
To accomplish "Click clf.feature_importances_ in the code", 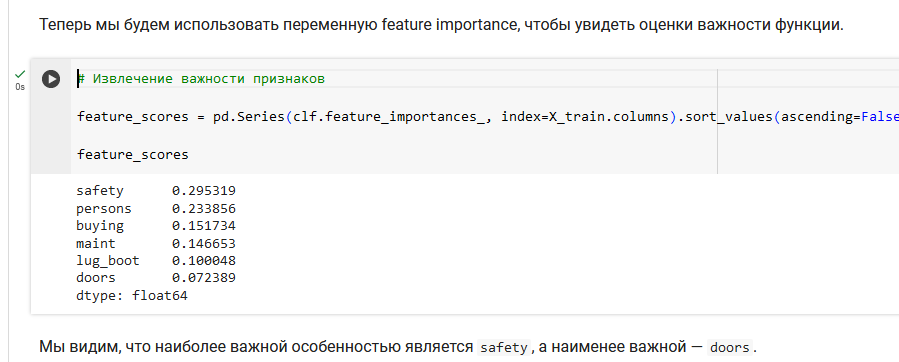I will 388,117.
